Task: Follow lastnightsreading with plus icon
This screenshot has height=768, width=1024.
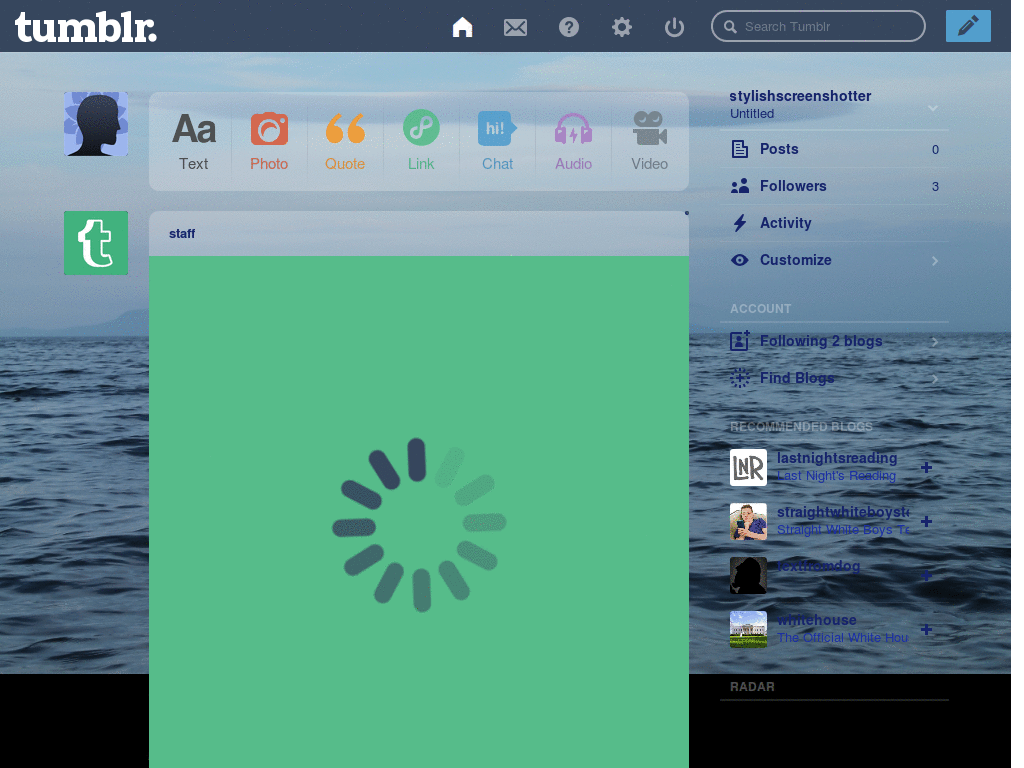Action: (926, 468)
